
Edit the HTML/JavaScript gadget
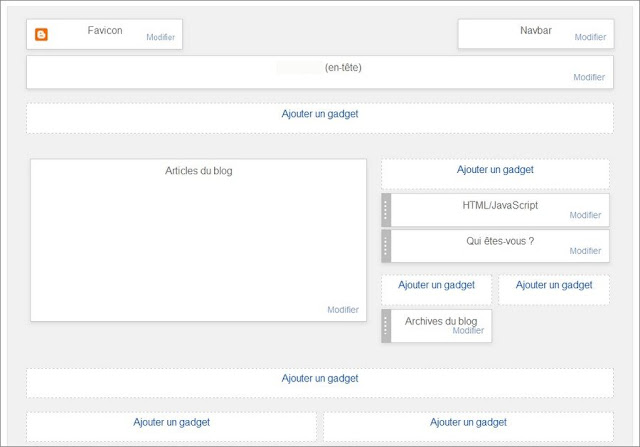tap(585, 215)
